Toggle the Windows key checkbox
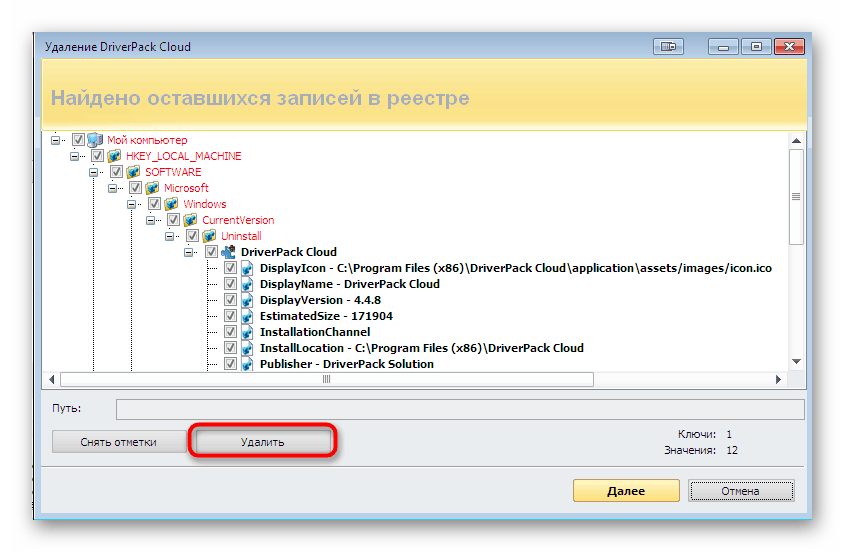The width and height of the screenshot is (844, 552). (x=154, y=204)
